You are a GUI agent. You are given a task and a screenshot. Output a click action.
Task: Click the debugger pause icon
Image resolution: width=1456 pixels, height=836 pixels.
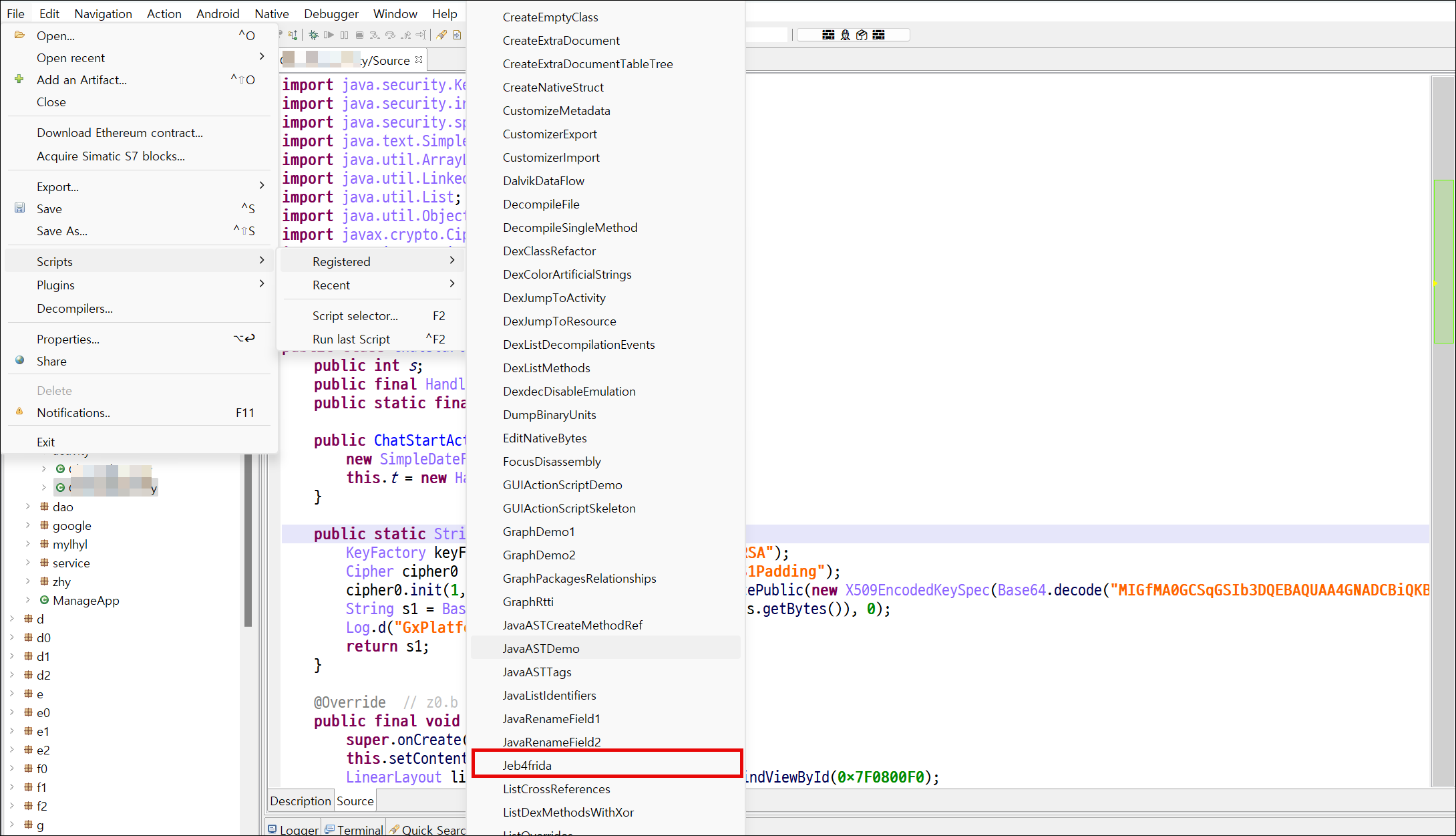pos(344,35)
